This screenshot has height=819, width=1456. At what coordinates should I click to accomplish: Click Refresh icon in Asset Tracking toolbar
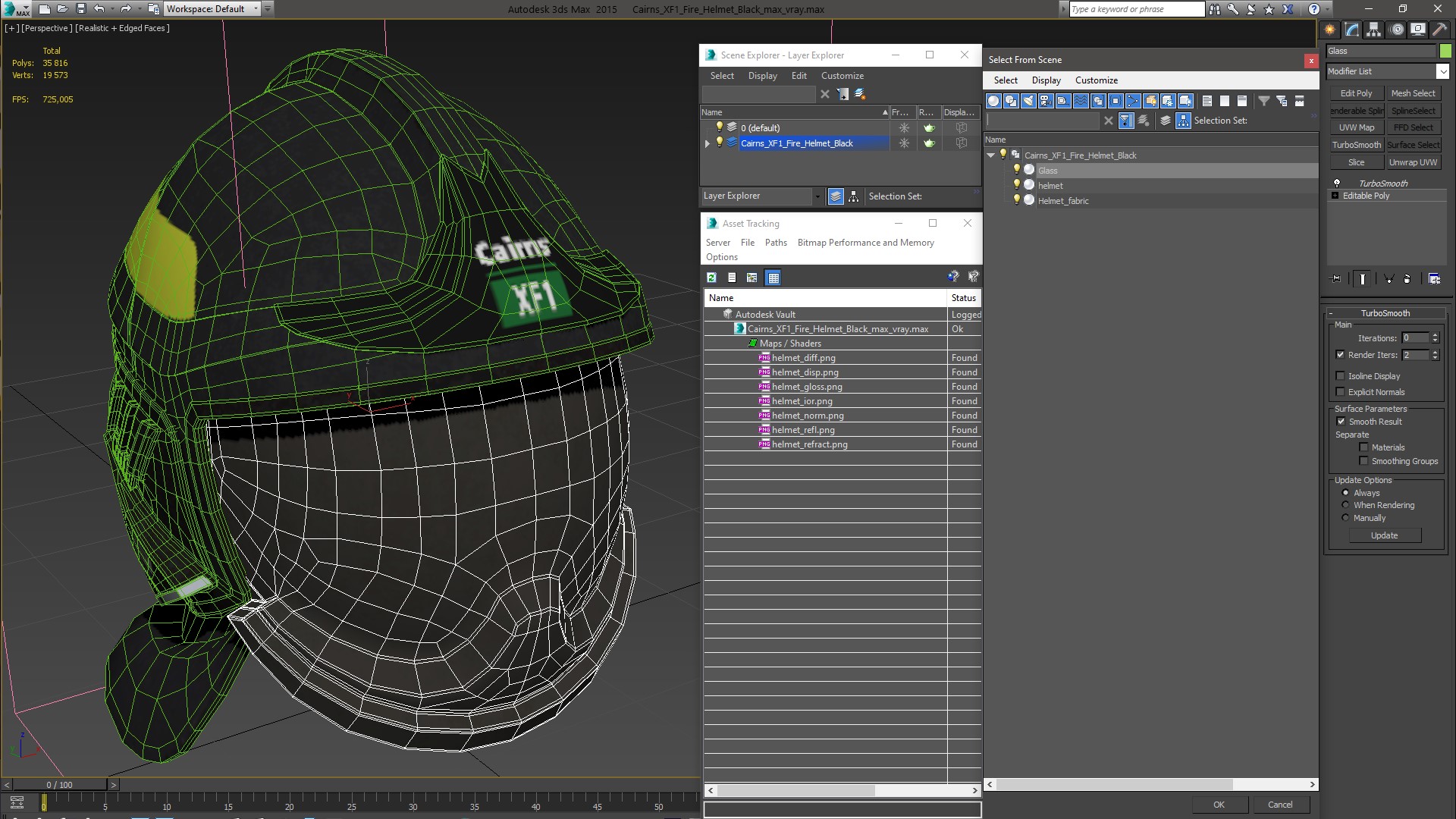tap(711, 278)
